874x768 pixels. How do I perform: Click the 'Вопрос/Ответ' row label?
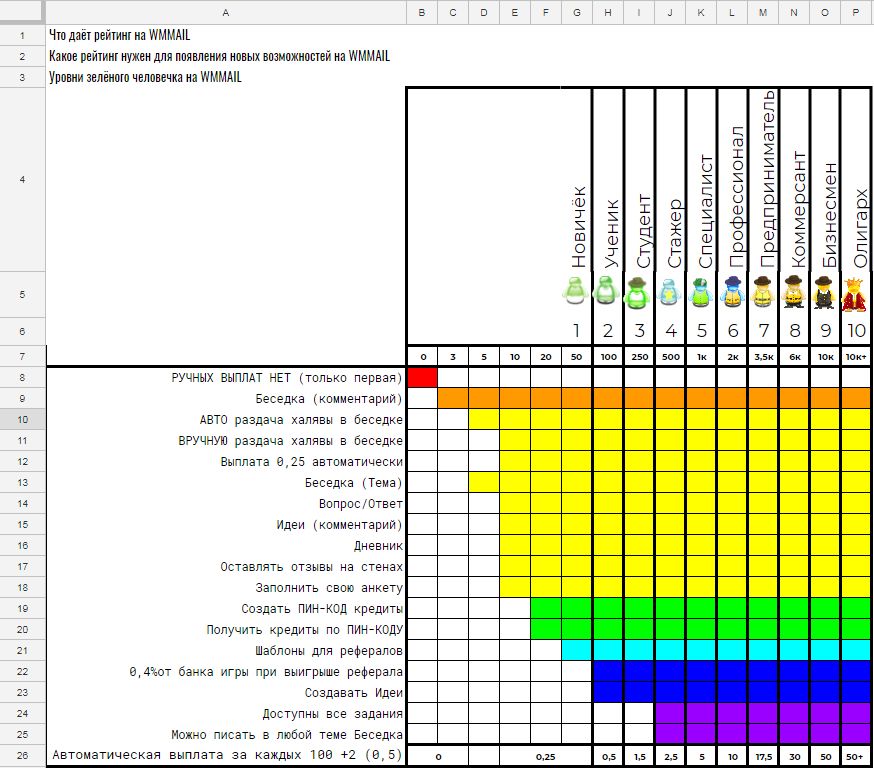(x=361, y=504)
